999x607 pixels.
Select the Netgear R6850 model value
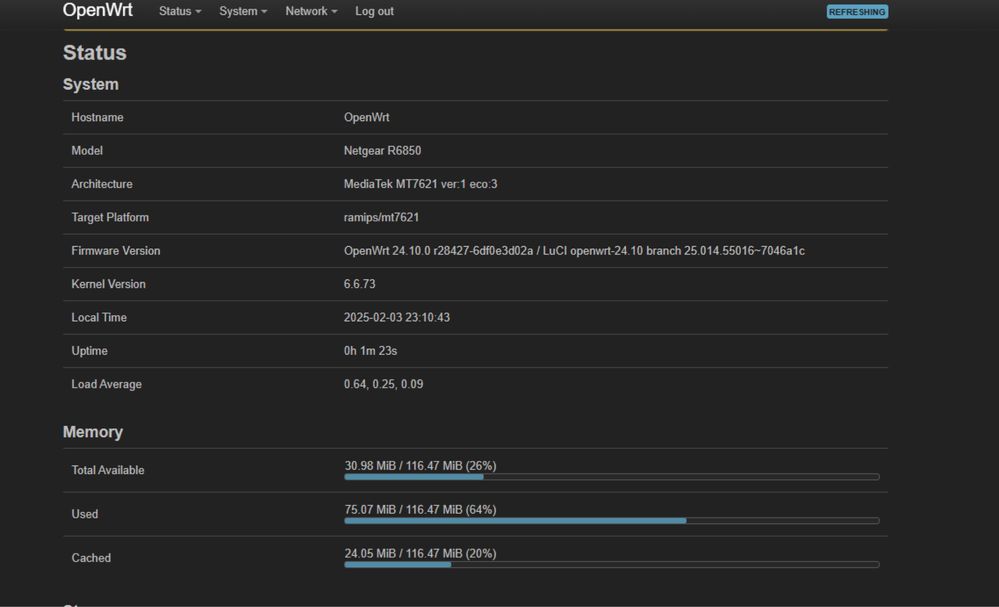pos(382,151)
